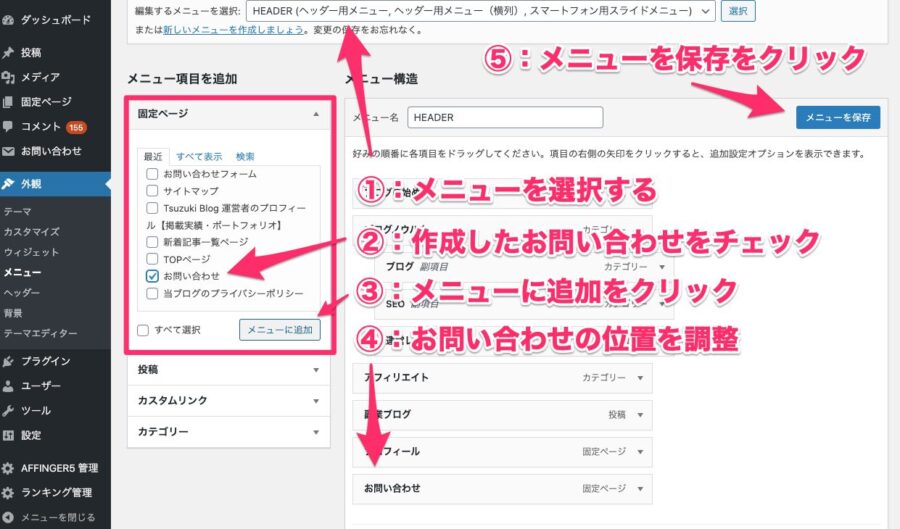Open テーマエディター in the 外観 submenu
This screenshot has width=900, height=529.
pyautogui.click(x=41, y=333)
